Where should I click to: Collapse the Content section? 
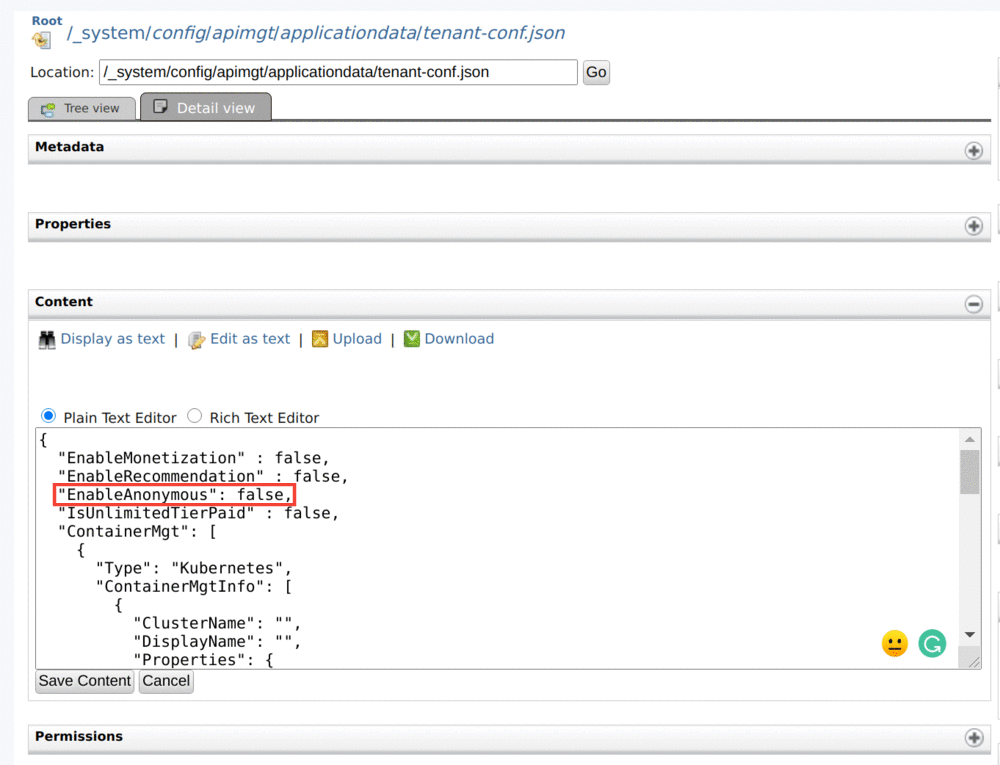(973, 304)
